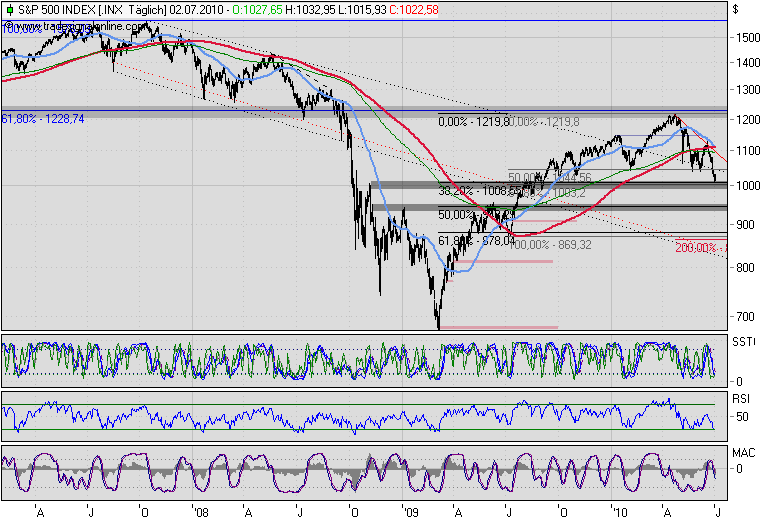Click the 900 price axis label

744,225
